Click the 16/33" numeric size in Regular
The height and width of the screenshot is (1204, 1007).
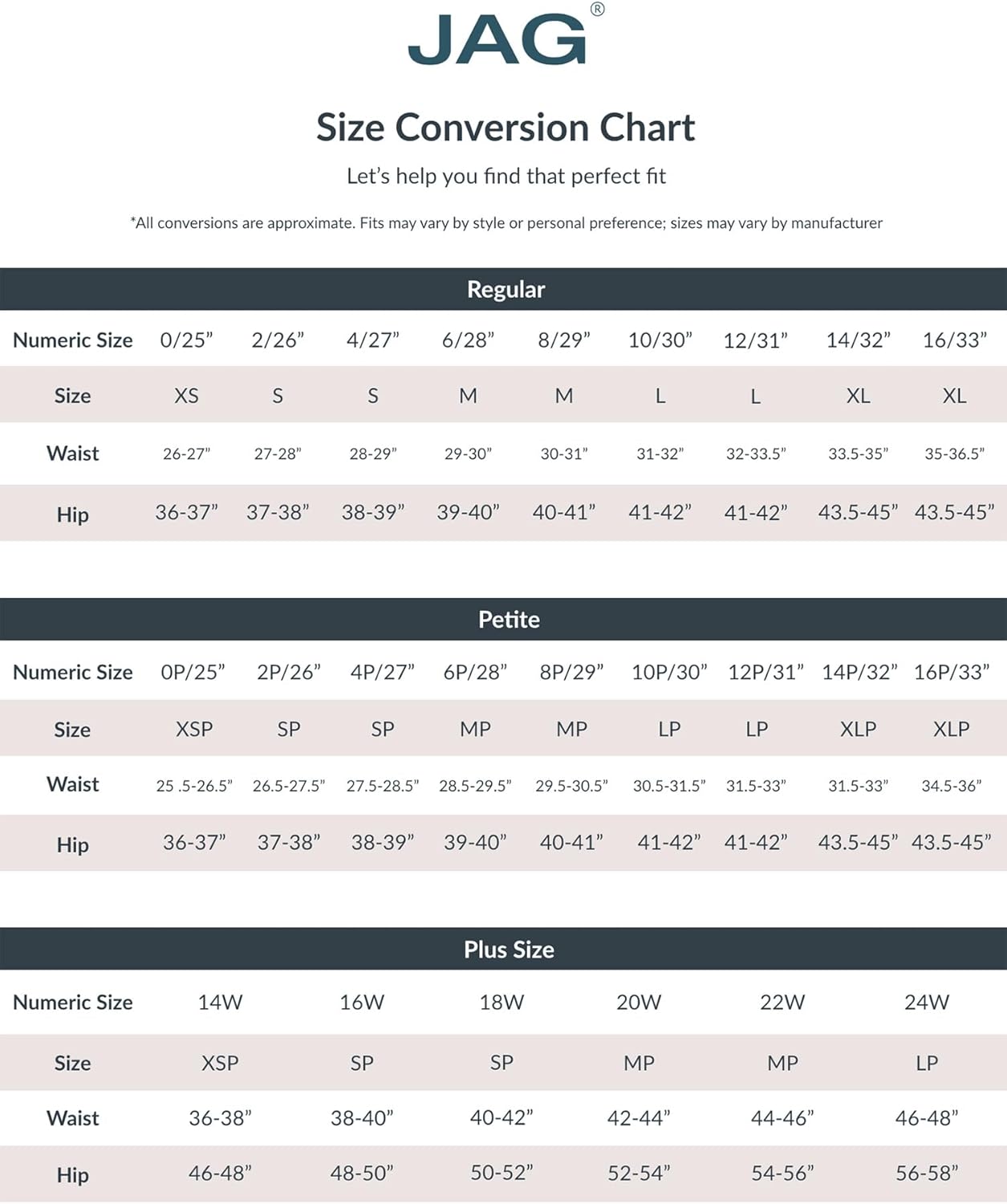pos(954,340)
